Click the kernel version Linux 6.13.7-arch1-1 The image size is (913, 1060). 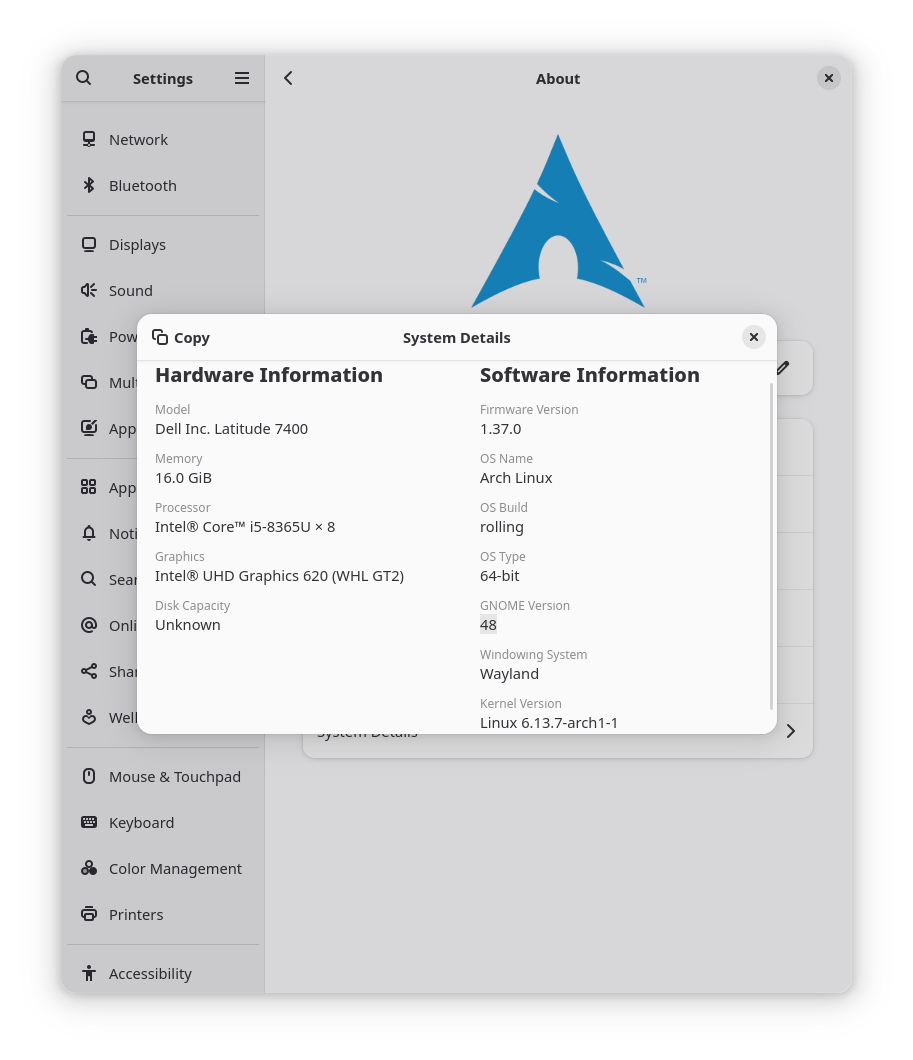pos(549,723)
